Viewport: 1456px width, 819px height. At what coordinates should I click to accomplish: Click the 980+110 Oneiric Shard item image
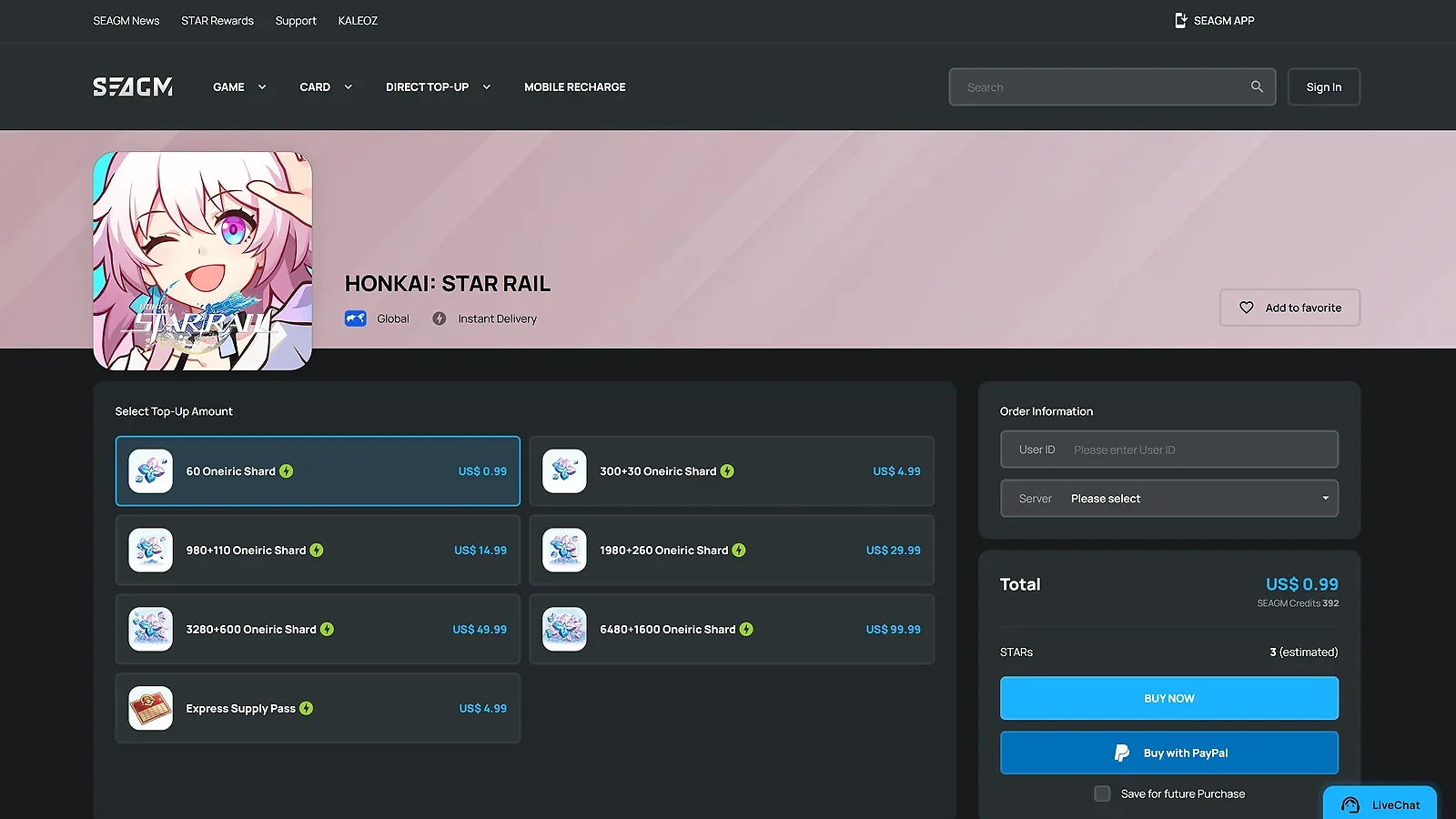click(x=151, y=551)
